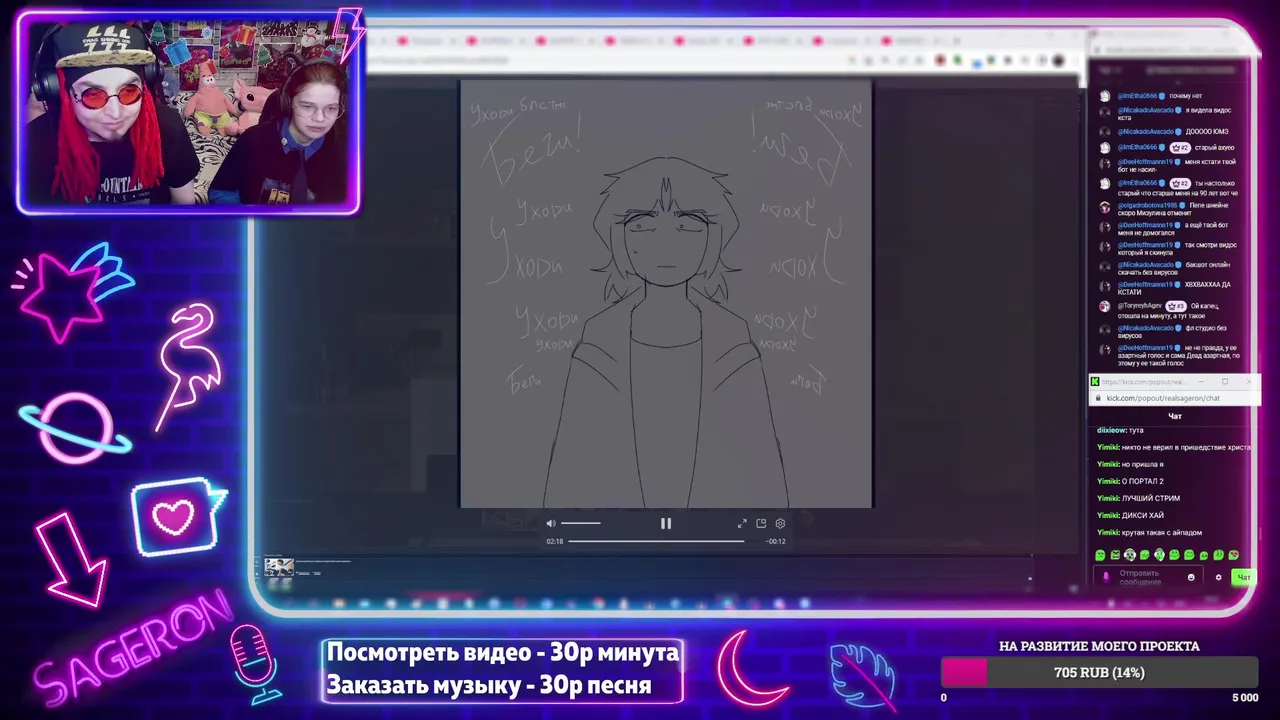Image resolution: width=1280 pixels, height=720 pixels.
Task: Click @DeeHoffmann19 on 'ХВХВАХХАА ДА КСТАТИ' message
Action: [1146, 285]
